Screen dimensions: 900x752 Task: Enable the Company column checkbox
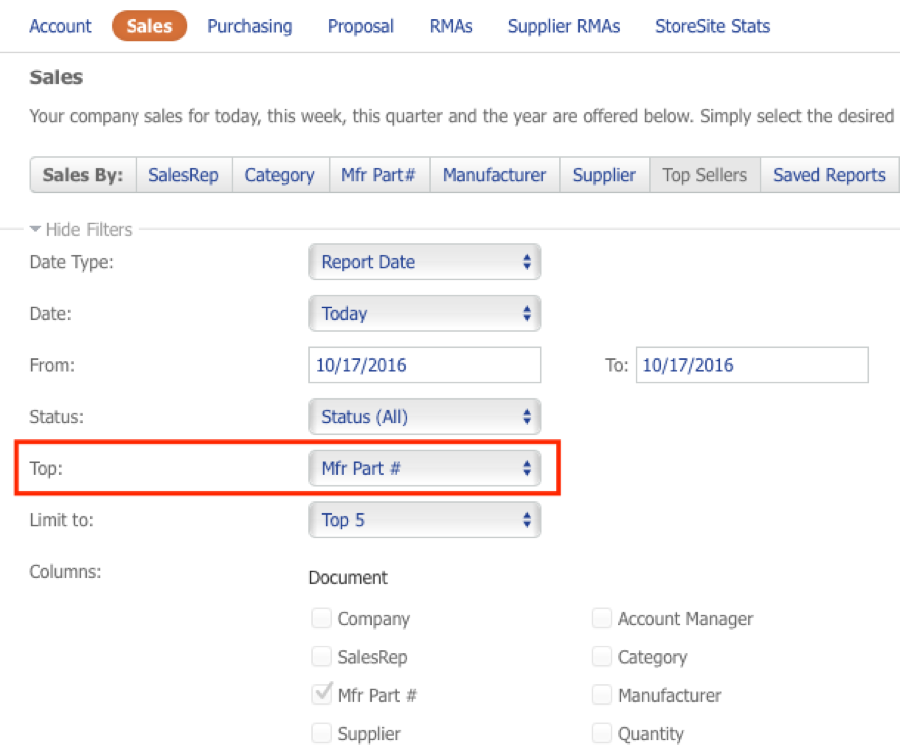[321, 619]
